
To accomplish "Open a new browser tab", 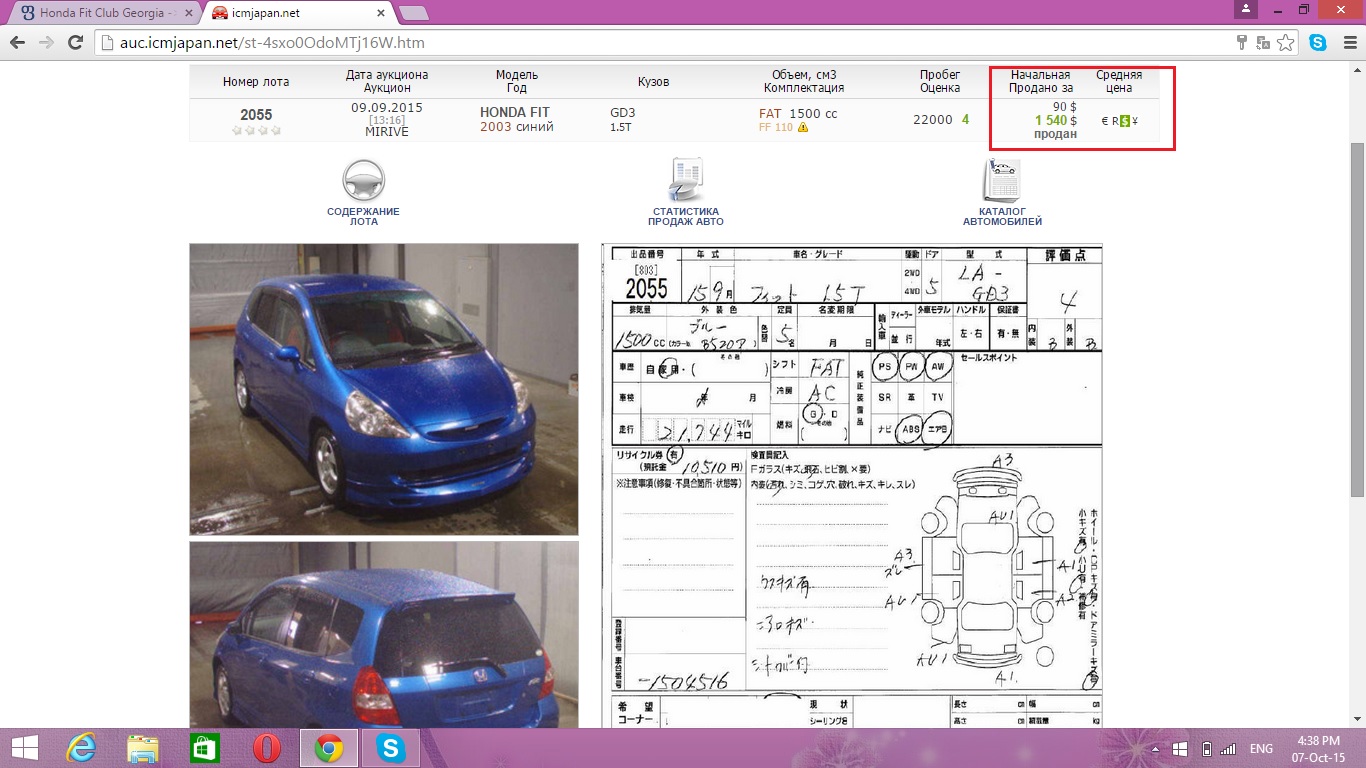I will point(413,13).
